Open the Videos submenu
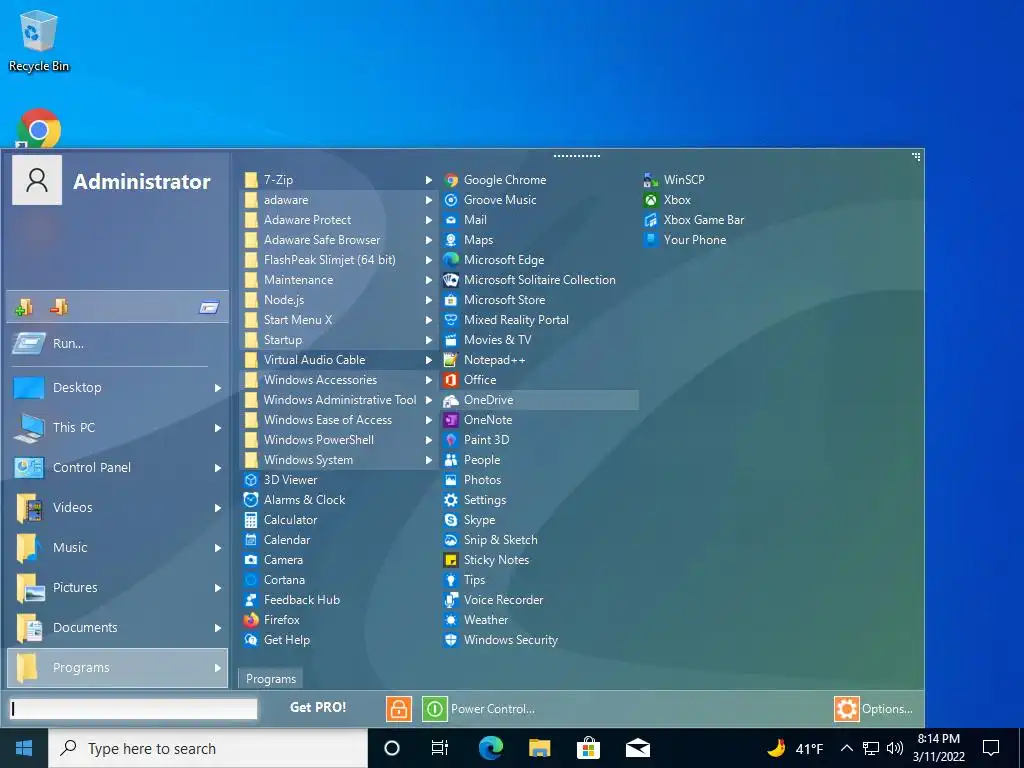The height and width of the screenshot is (768, 1024). pyautogui.click(x=118, y=507)
